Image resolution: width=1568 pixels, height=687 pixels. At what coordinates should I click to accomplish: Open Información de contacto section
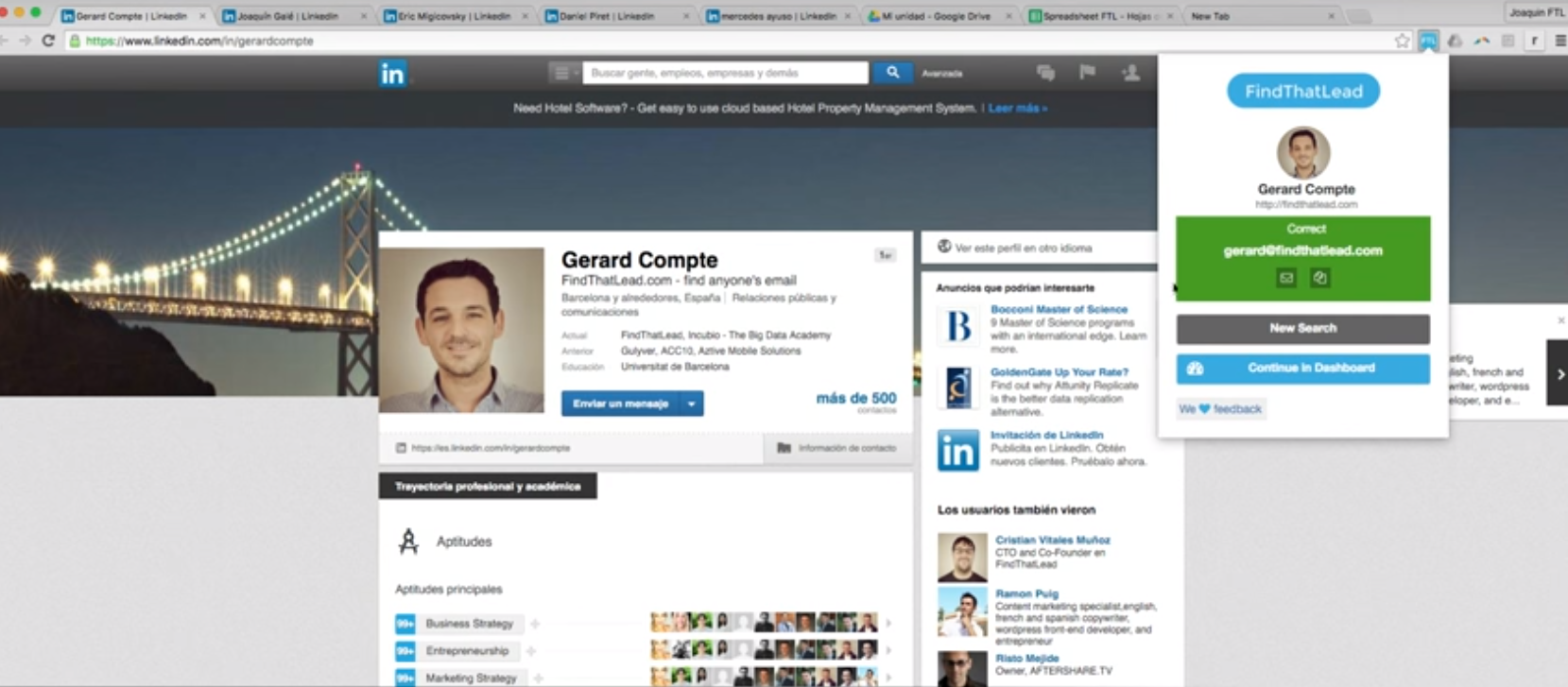[837, 448]
